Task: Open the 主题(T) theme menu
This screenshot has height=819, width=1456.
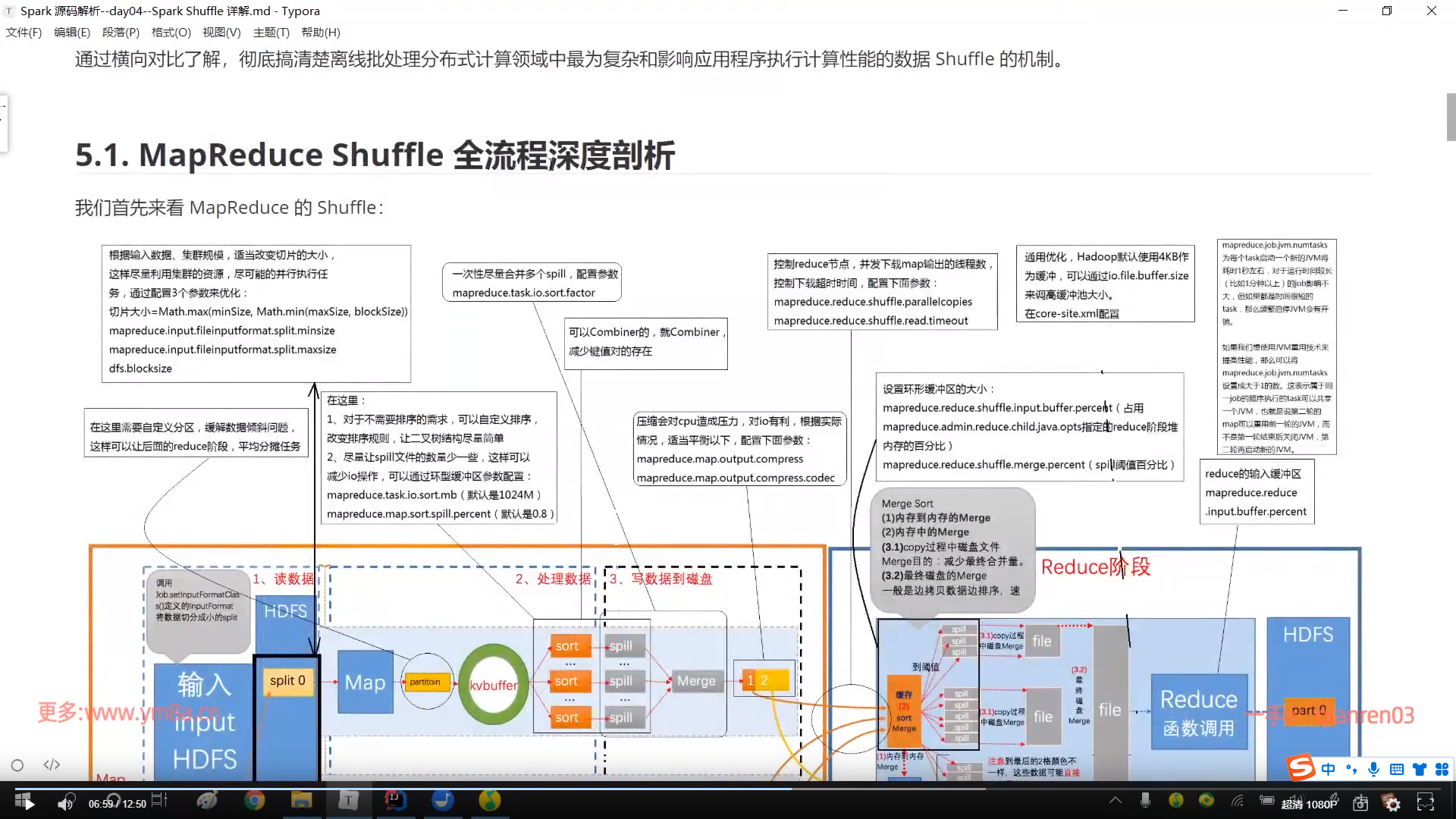Action: pyautogui.click(x=271, y=33)
